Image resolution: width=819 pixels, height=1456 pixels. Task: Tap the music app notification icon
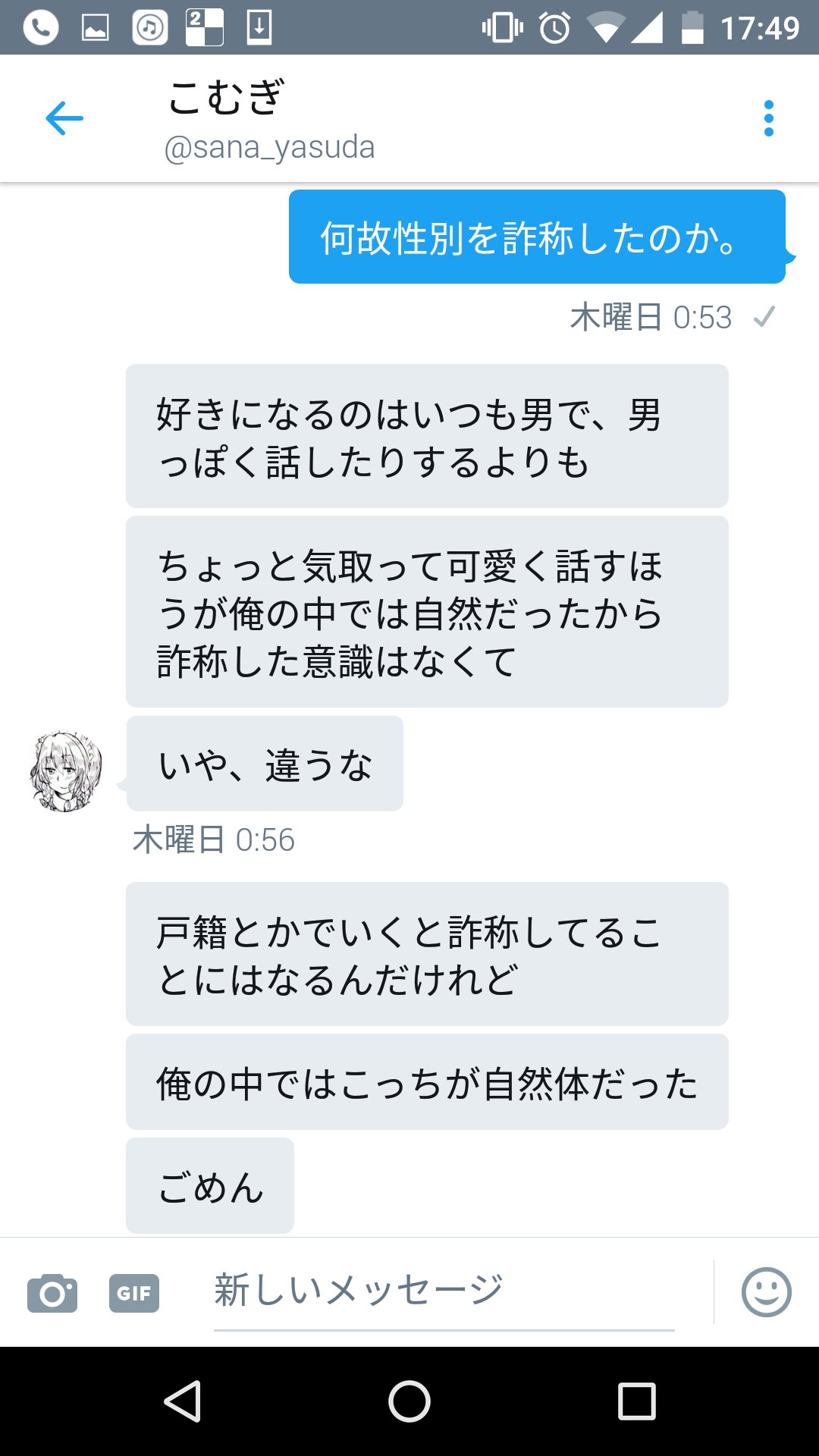pos(150,28)
